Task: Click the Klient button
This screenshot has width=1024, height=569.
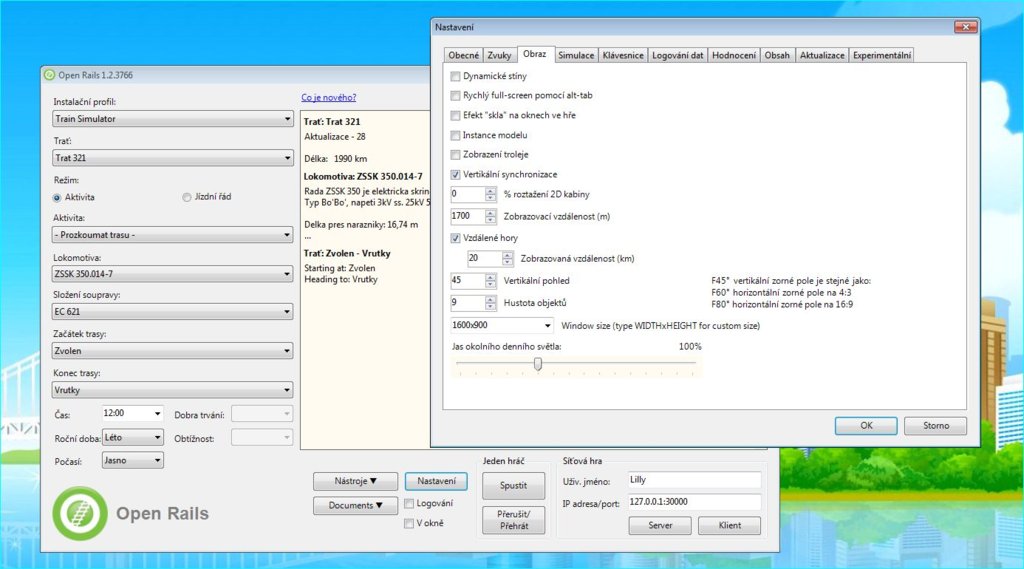Action: point(729,526)
